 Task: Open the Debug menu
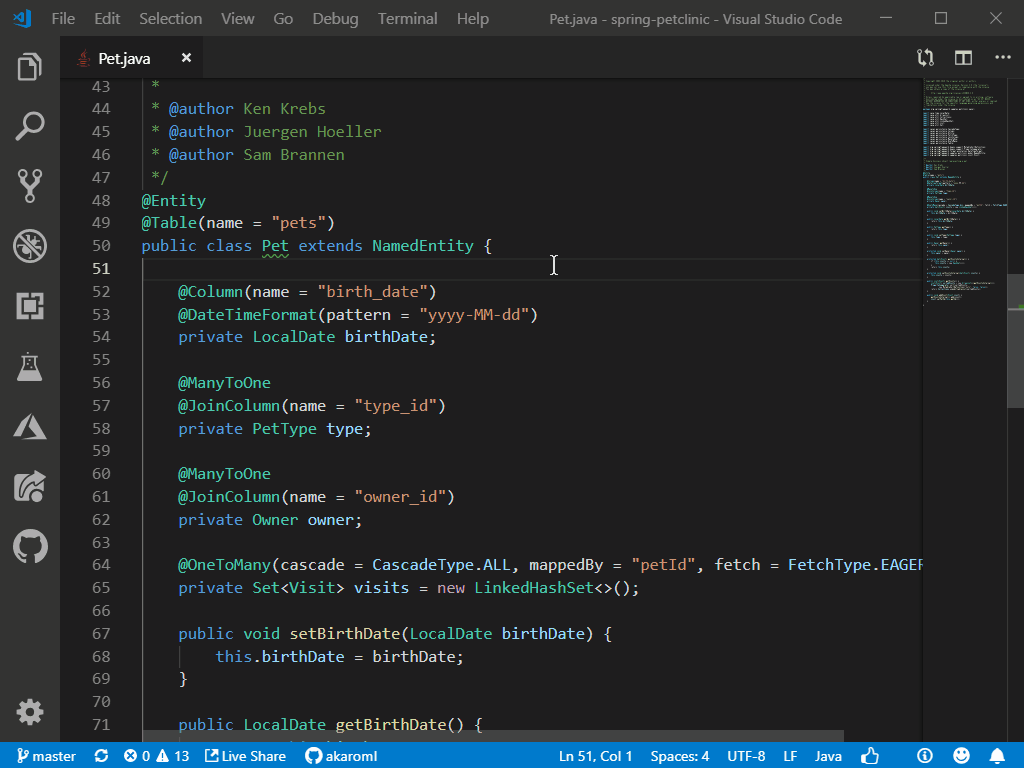(334, 18)
